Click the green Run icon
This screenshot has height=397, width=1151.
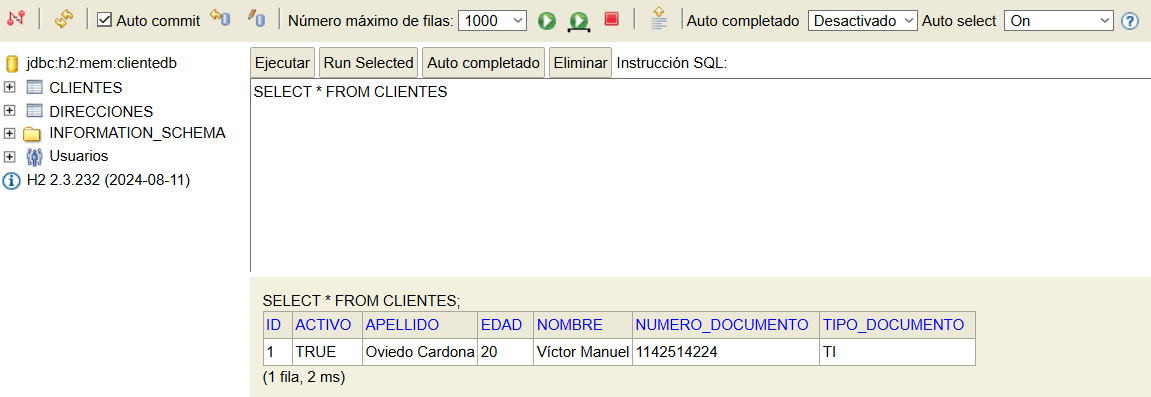pos(546,21)
